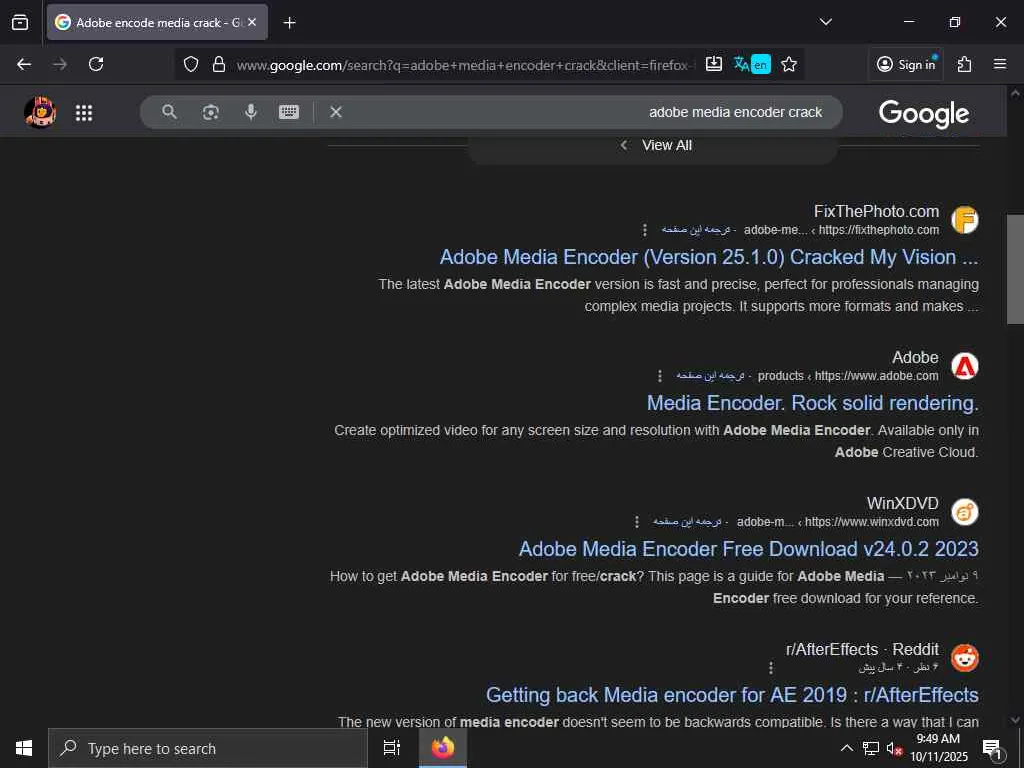Click the Adobe favicon icon
This screenshot has height=768, width=1024.
pos(965,366)
